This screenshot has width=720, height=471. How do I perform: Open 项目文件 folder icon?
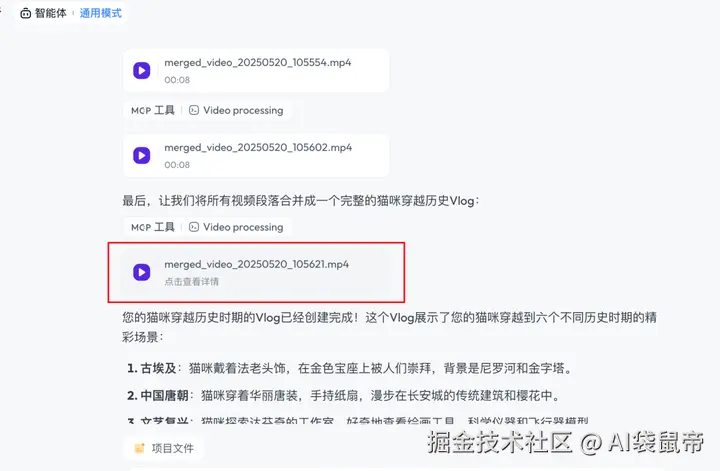140,448
